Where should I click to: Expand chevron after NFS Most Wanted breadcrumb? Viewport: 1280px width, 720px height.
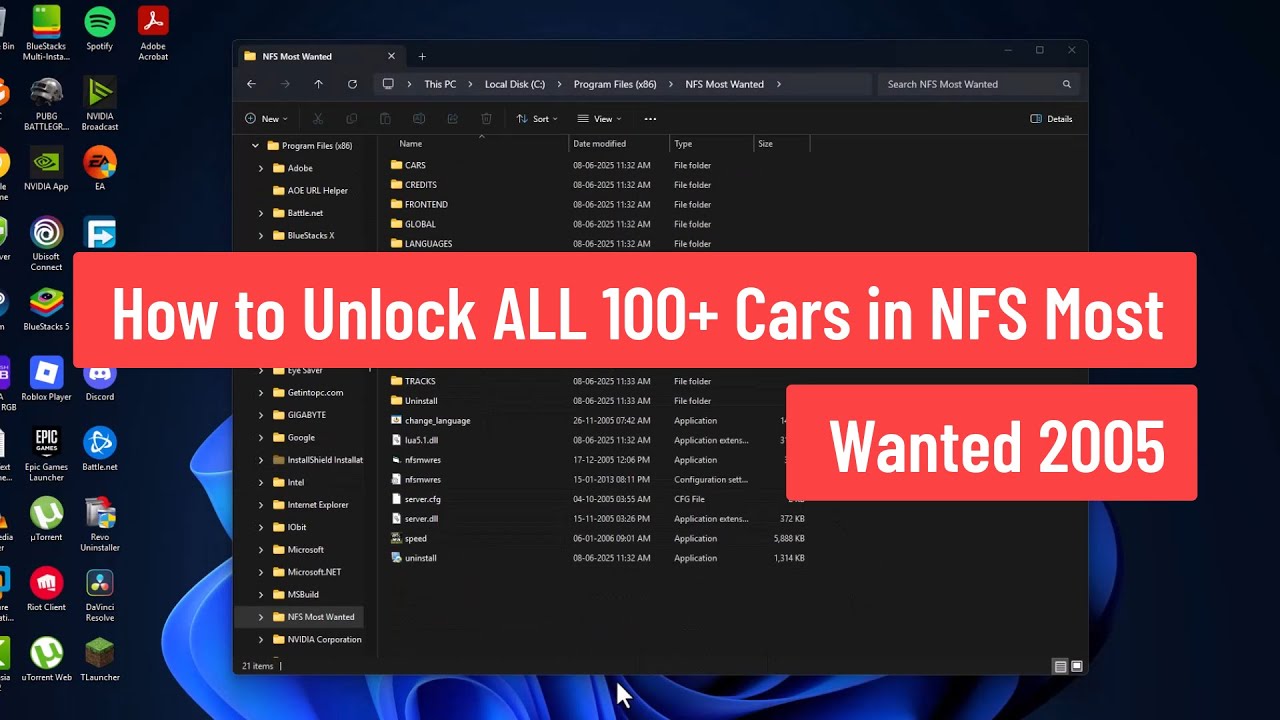click(778, 84)
